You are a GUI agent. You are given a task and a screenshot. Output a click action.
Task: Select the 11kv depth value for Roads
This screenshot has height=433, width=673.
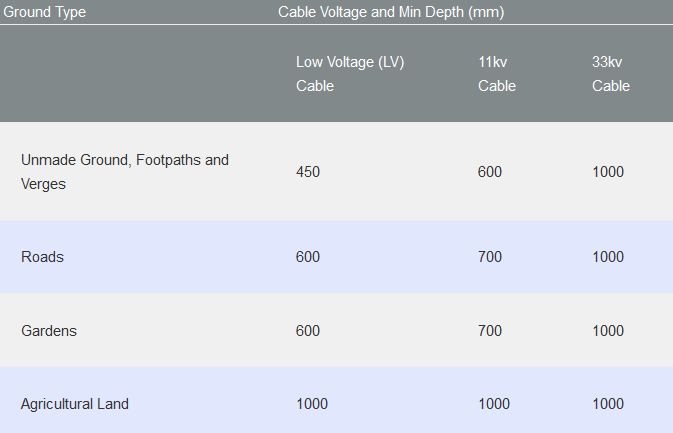pyautogui.click(x=490, y=257)
